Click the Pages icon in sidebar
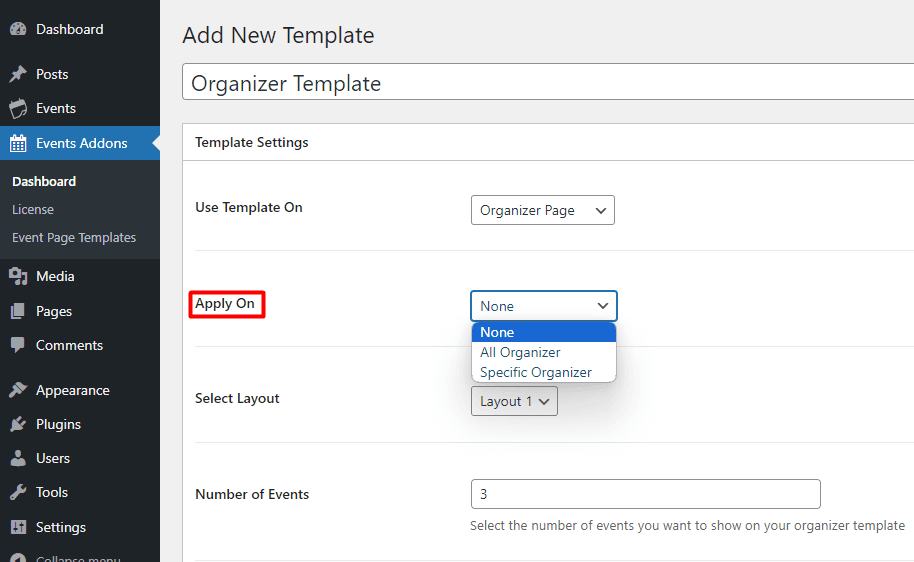The height and width of the screenshot is (562, 914). coord(18,311)
